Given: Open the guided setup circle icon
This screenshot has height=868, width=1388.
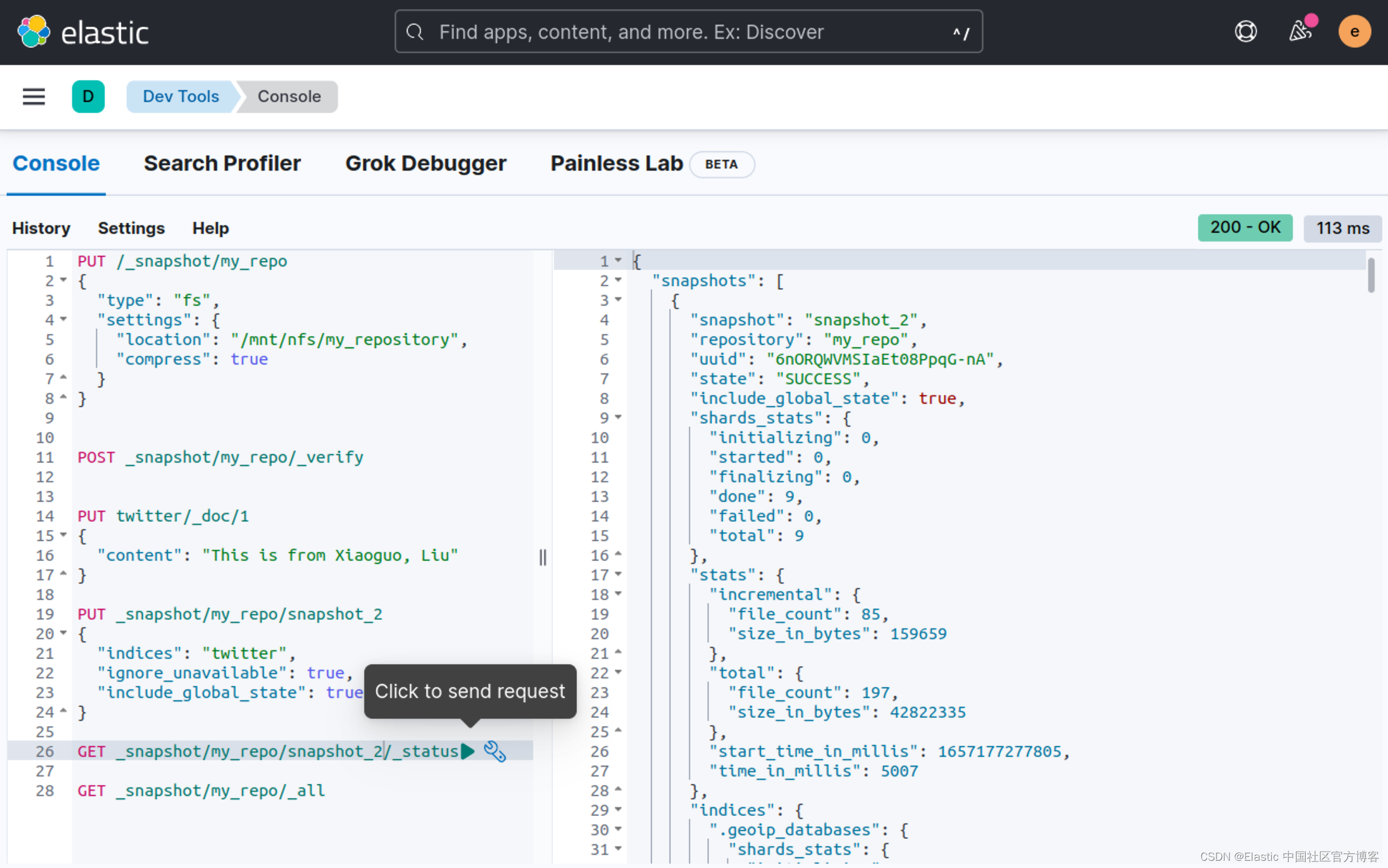Looking at the screenshot, I should [x=1245, y=31].
